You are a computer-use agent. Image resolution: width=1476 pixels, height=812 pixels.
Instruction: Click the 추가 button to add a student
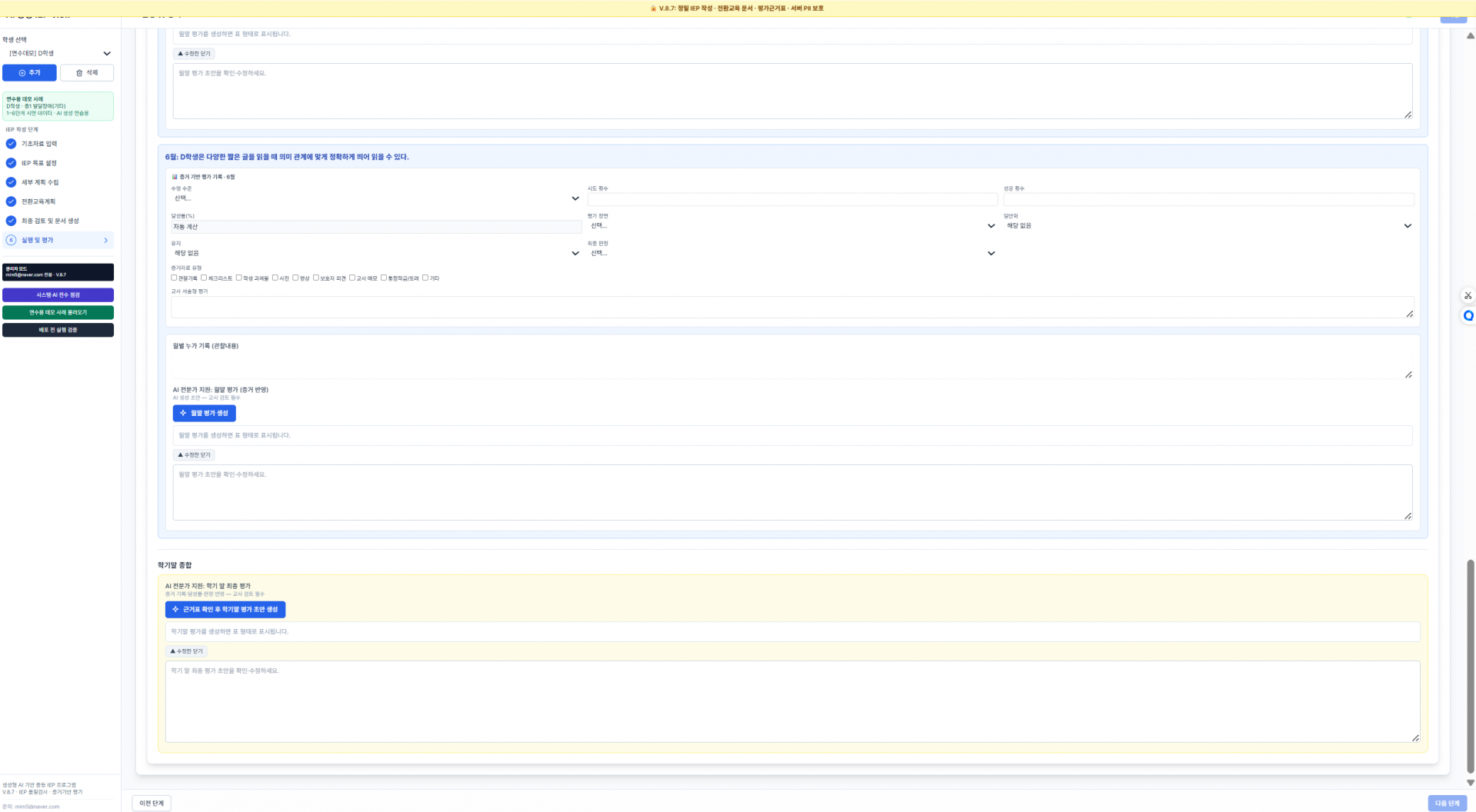(x=29, y=72)
